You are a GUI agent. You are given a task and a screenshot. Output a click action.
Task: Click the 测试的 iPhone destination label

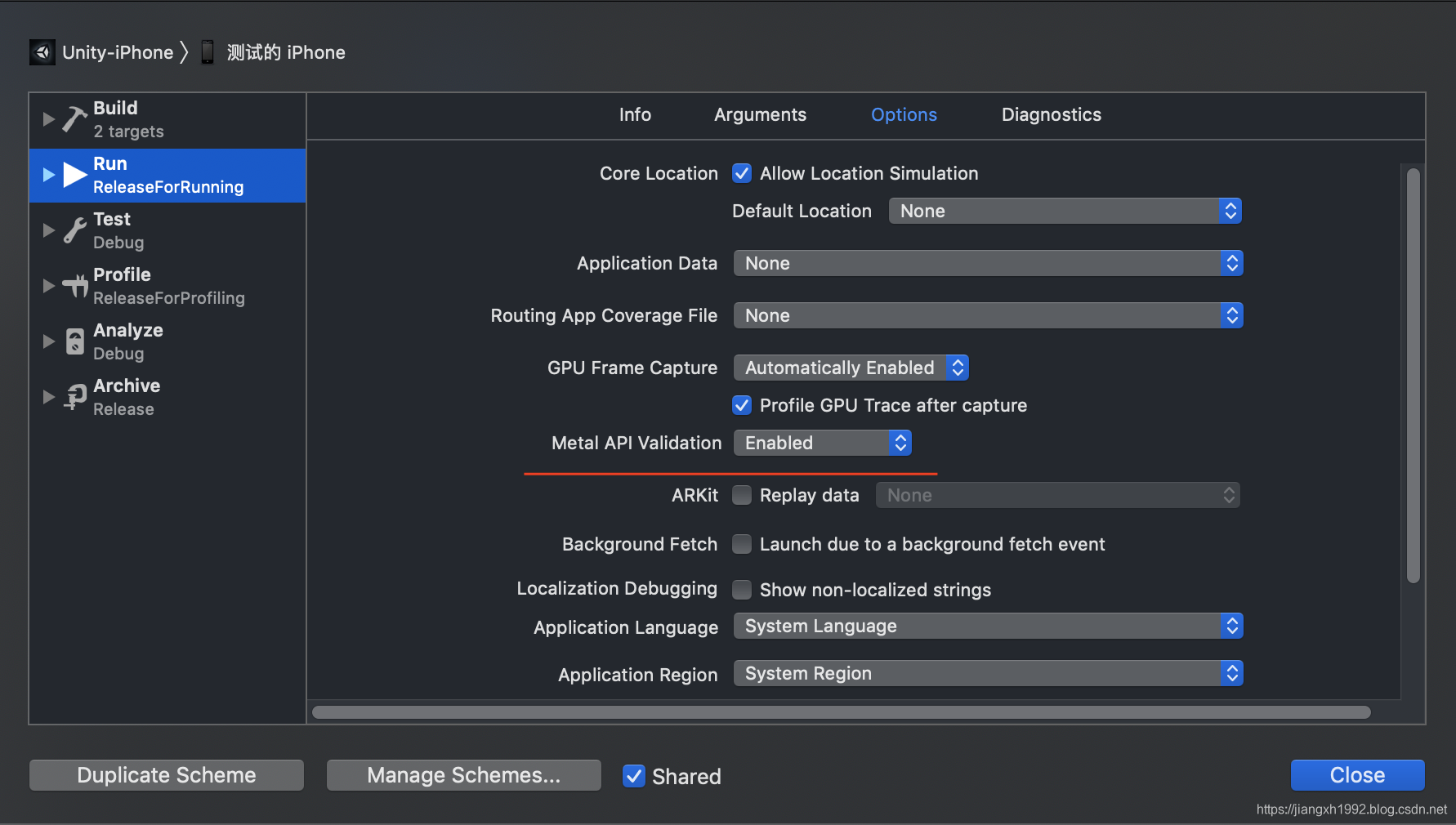[x=286, y=52]
